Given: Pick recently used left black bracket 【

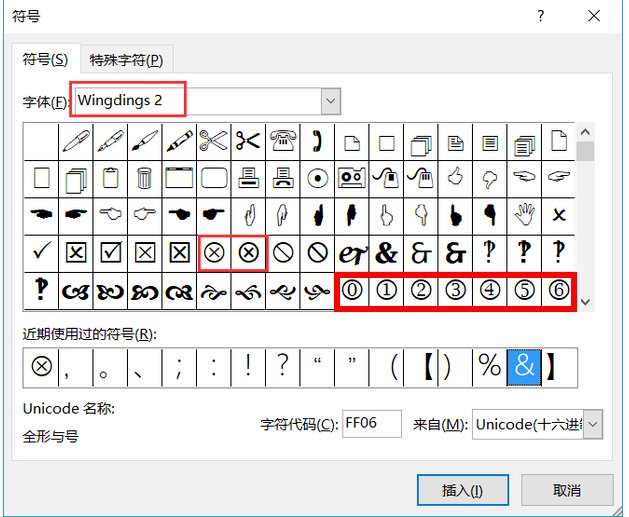Looking at the screenshot, I should pyautogui.click(x=427, y=367).
